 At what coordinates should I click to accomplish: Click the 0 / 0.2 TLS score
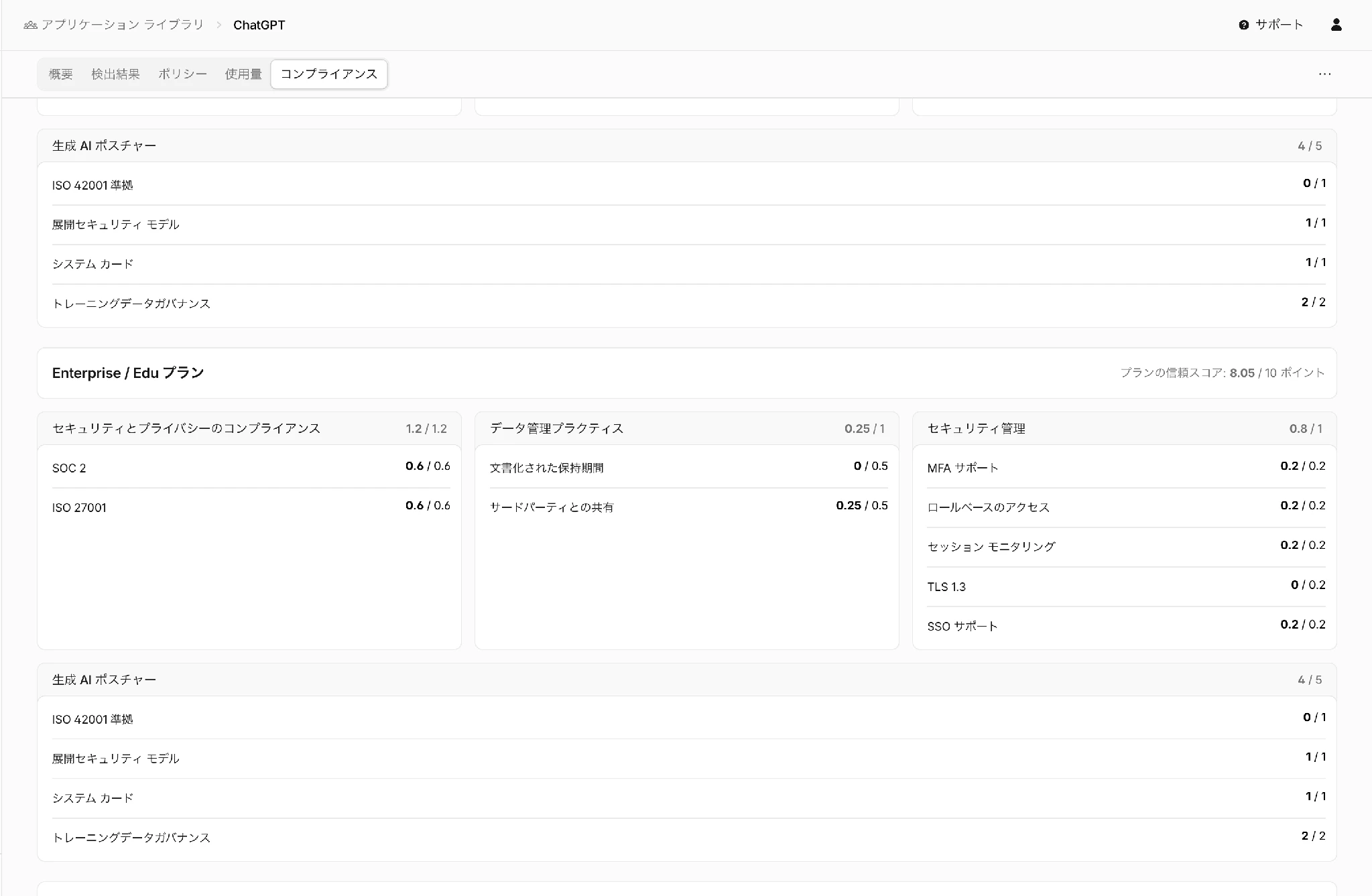[1308, 584]
